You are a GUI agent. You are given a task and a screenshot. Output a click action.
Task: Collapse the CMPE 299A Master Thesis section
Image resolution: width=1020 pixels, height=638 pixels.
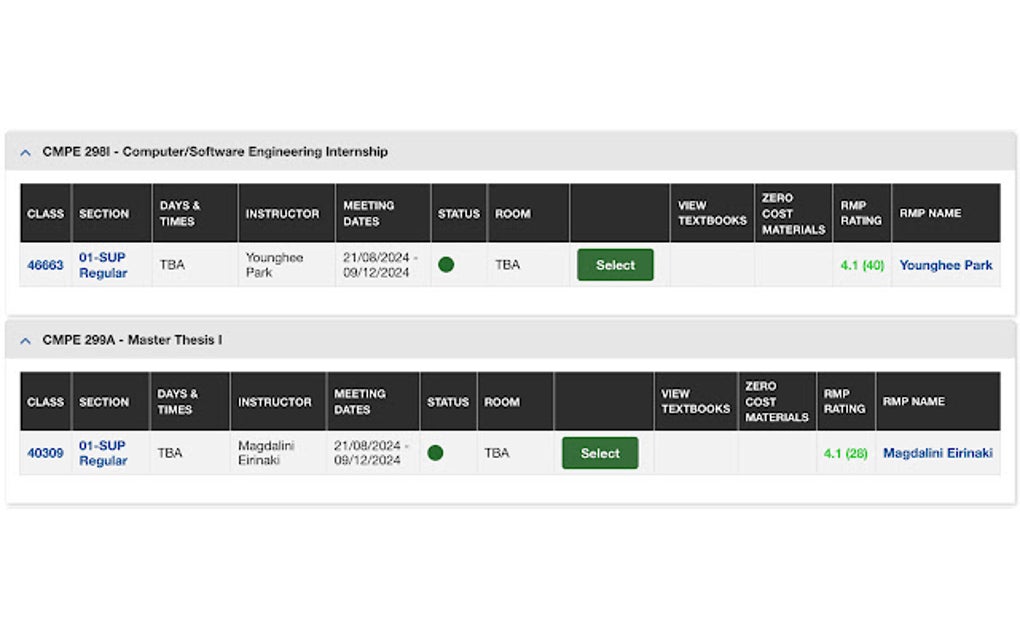25,340
